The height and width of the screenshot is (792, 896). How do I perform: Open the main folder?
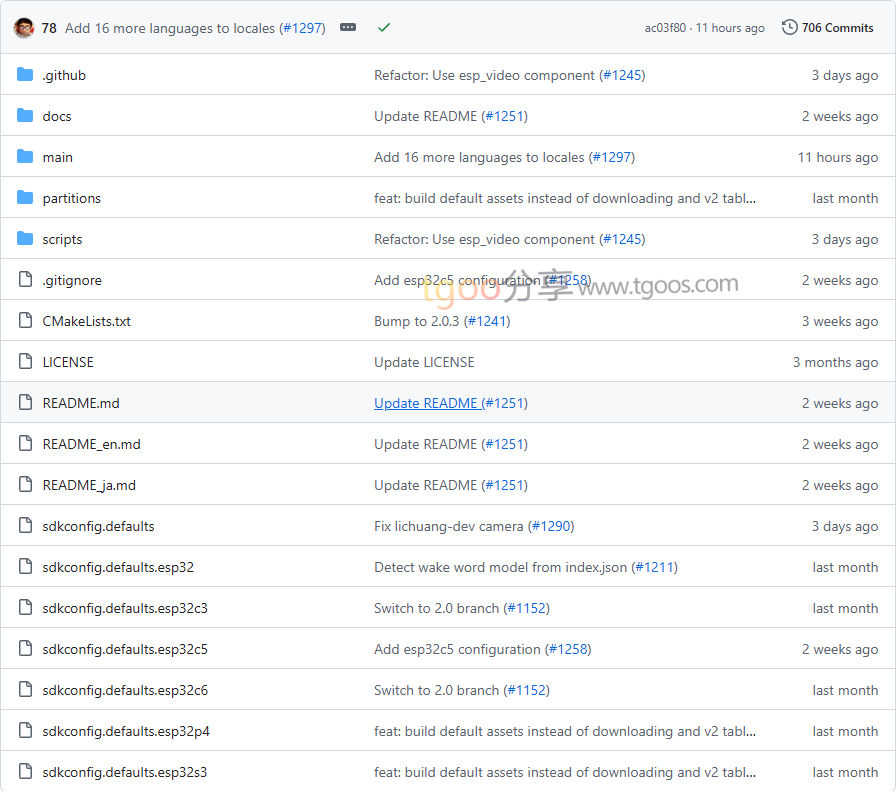[57, 157]
